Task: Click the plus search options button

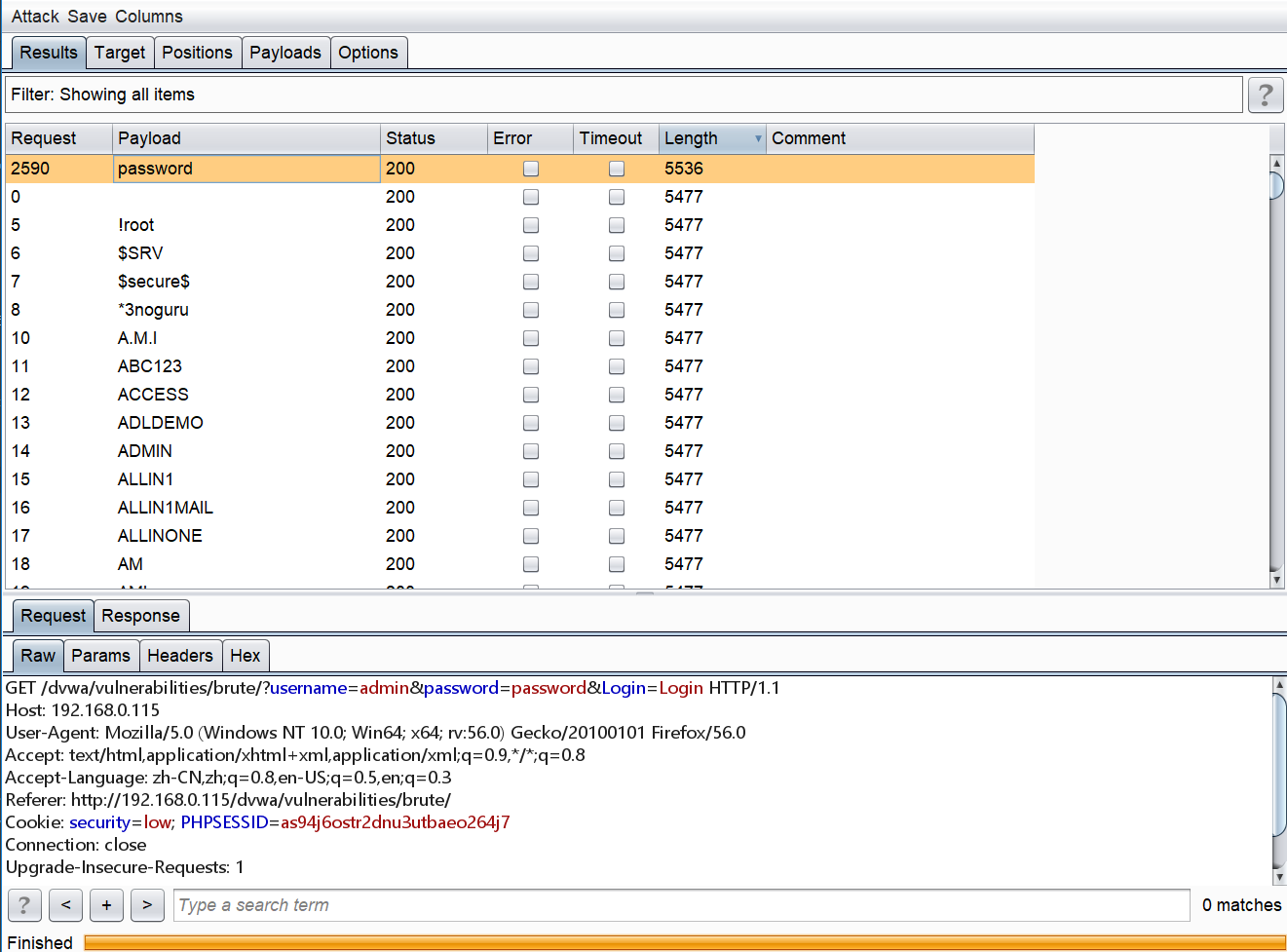Action: tap(106, 905)
